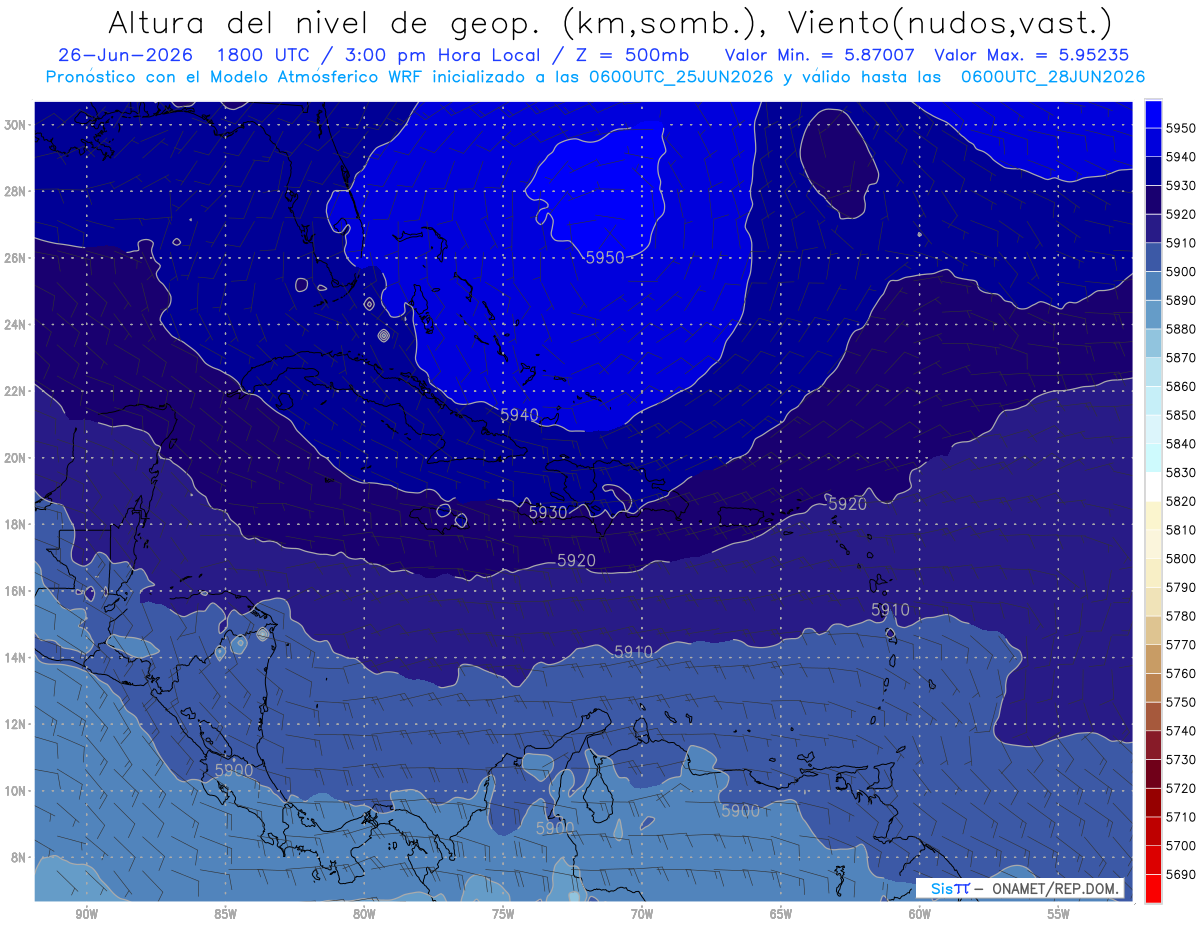Select the "10N" latitude axis label
The width and height of the screenshot is (1200, 927).
pyautogui.click(x=17, y=791)
